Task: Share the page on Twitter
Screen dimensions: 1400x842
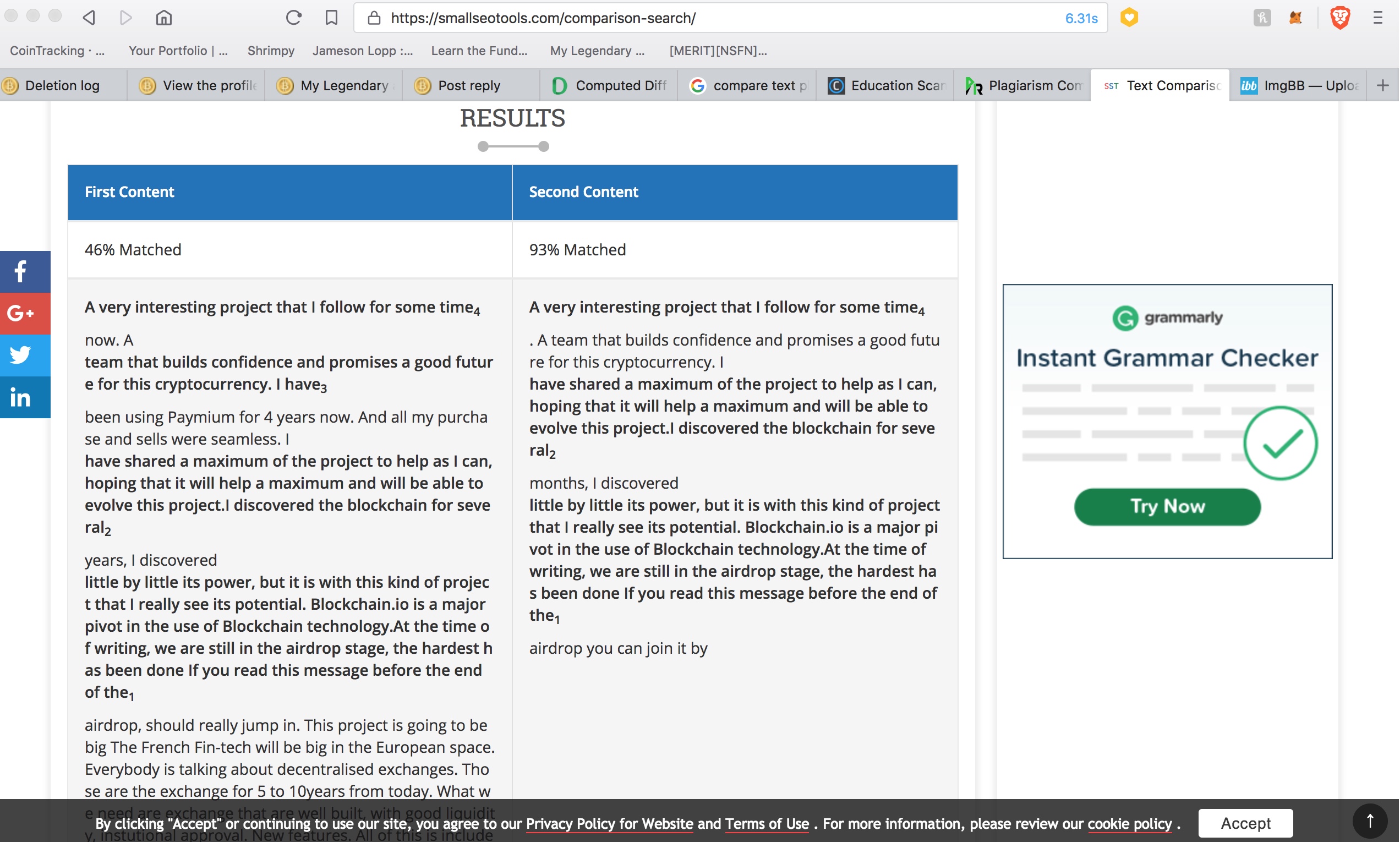Action: point(25,355)
